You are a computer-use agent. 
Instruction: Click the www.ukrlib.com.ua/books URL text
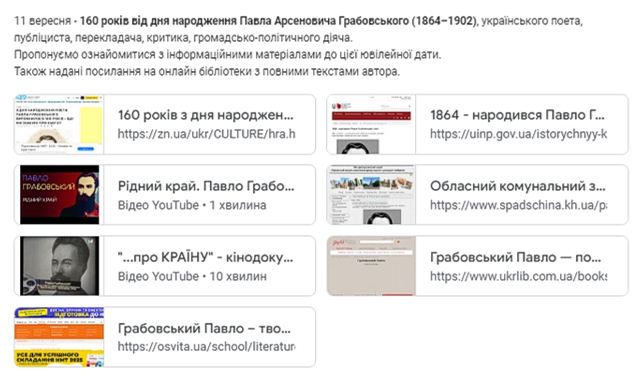[x=518, y=276]
